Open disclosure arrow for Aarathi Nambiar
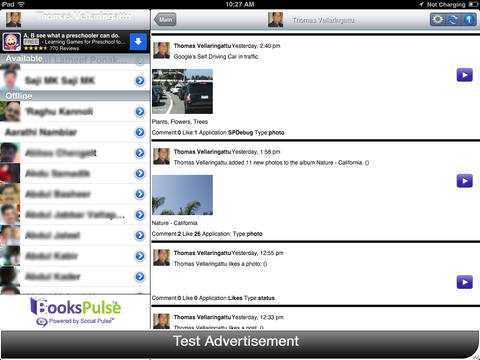The image size is (480, 360). pos(140,132)
